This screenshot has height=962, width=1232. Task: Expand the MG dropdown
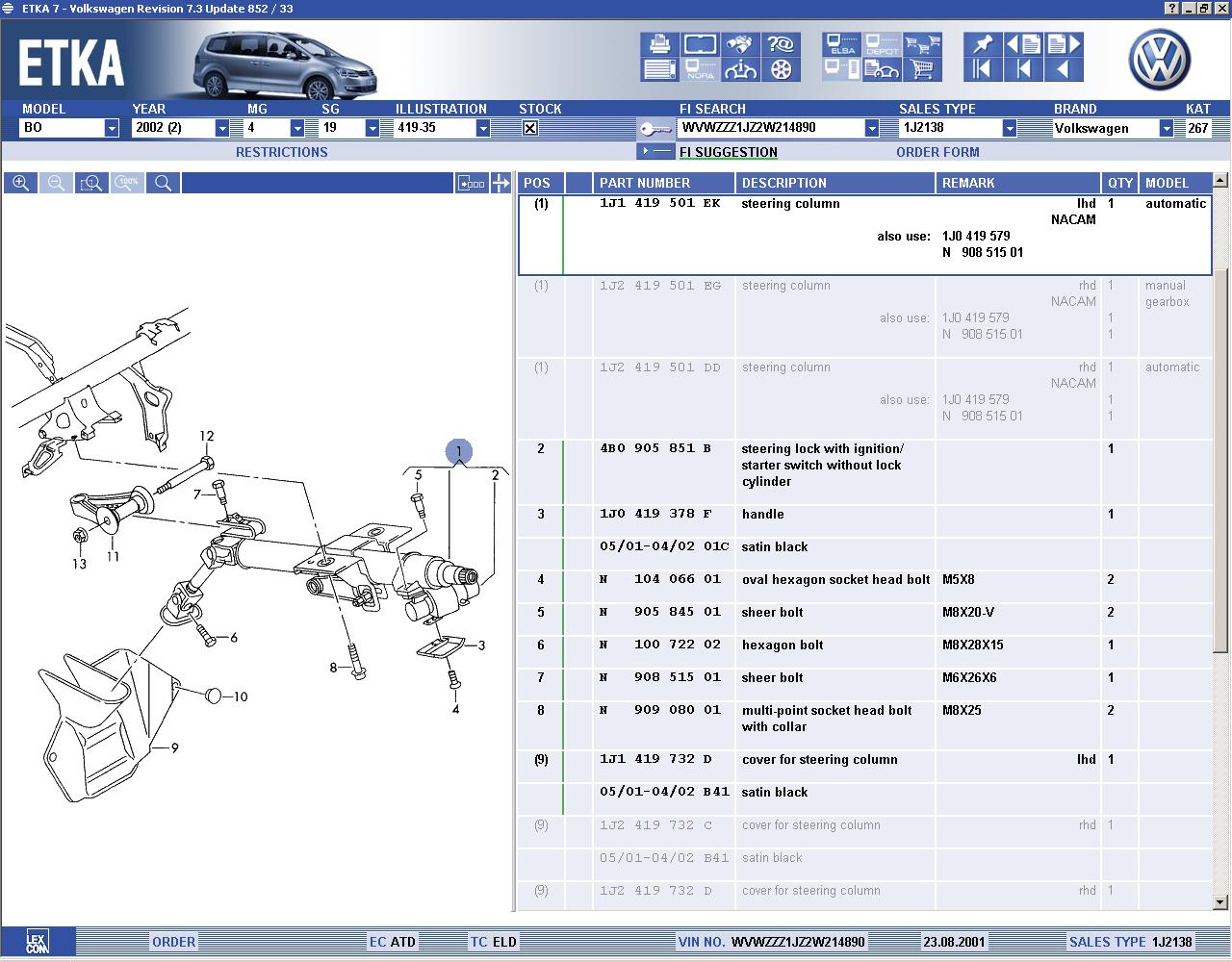pos(297,128)
